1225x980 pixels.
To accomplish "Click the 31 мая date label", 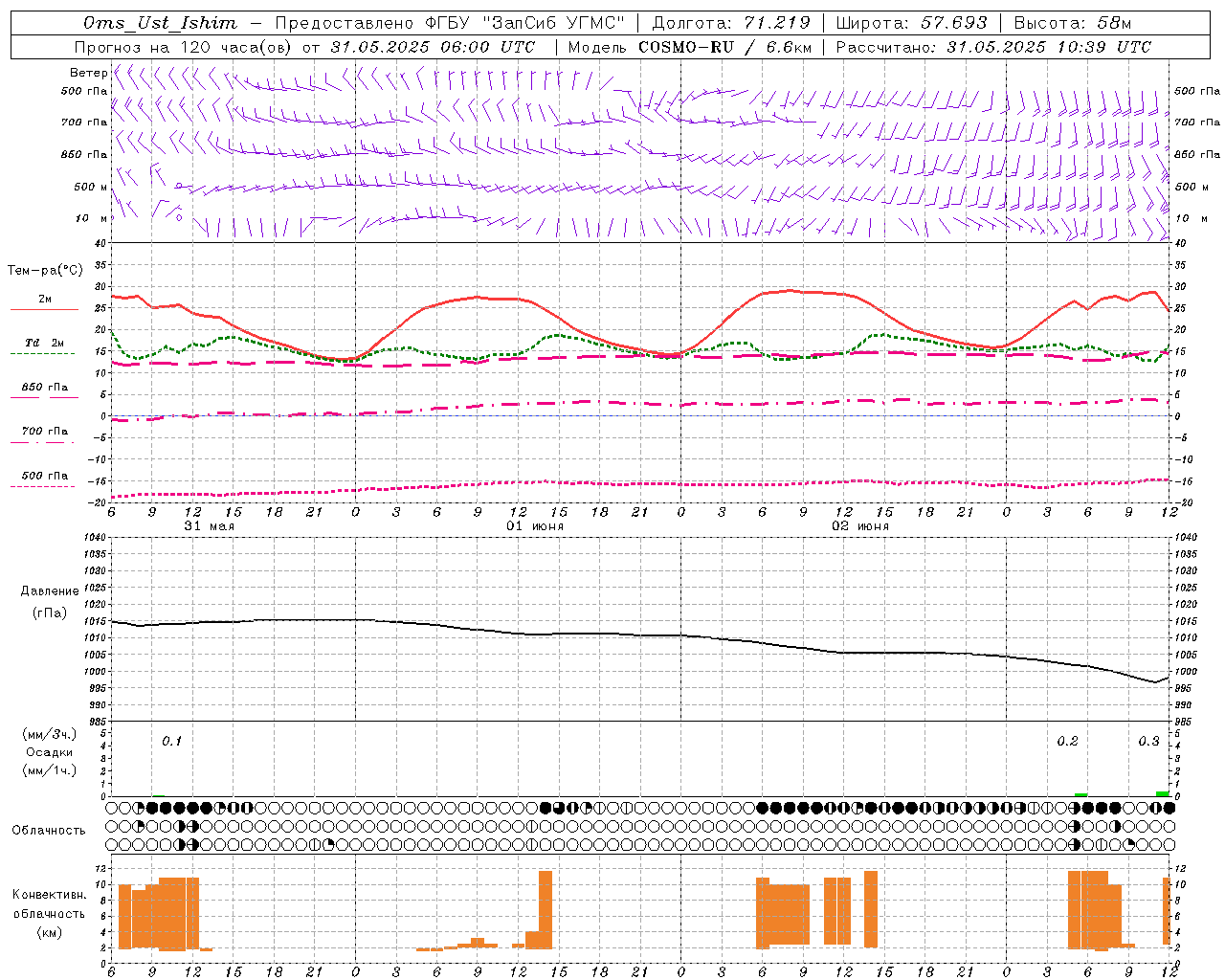I will pyautogui.click(x=210, y=526).
